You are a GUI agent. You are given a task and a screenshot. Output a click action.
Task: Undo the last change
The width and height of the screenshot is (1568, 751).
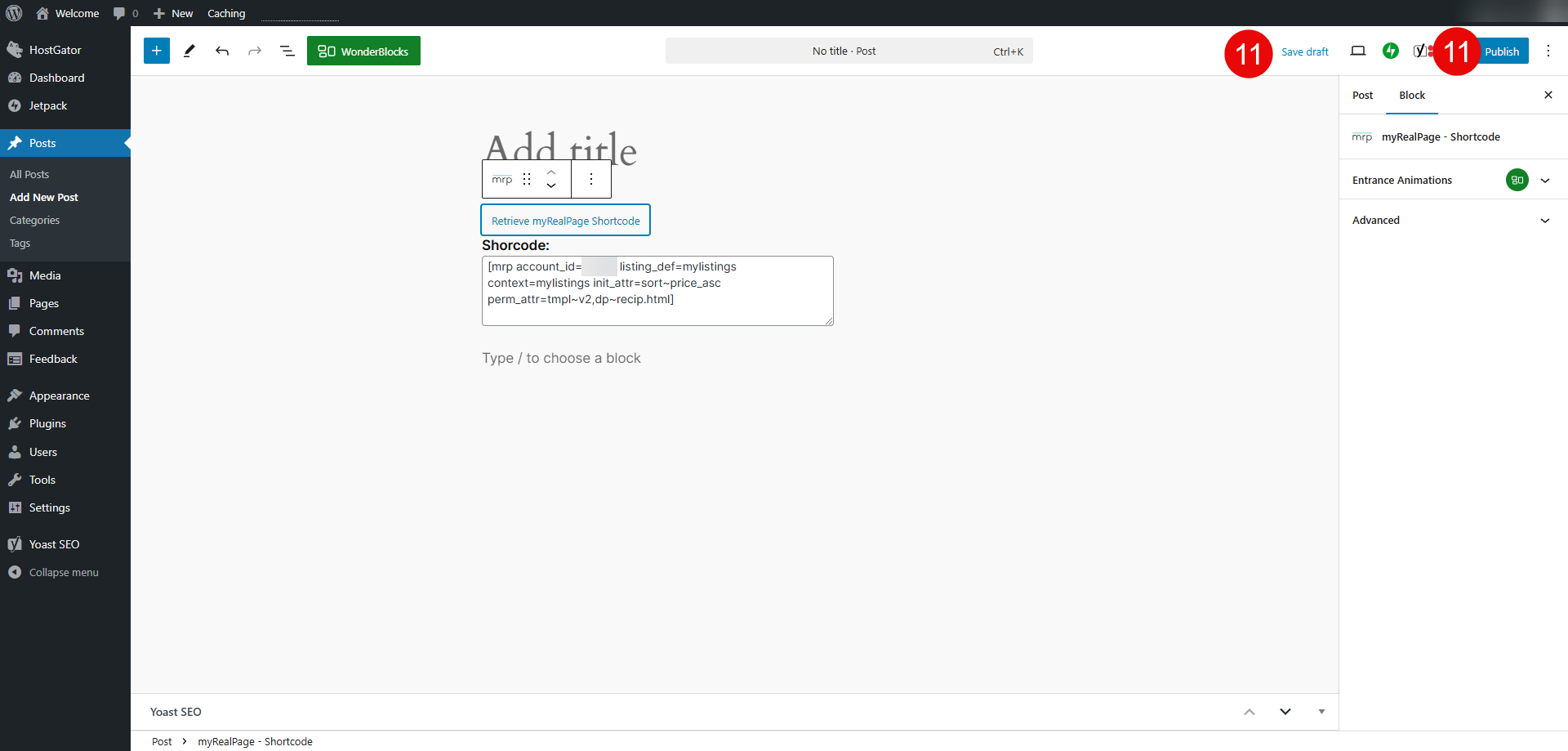(x=222, y=51)
